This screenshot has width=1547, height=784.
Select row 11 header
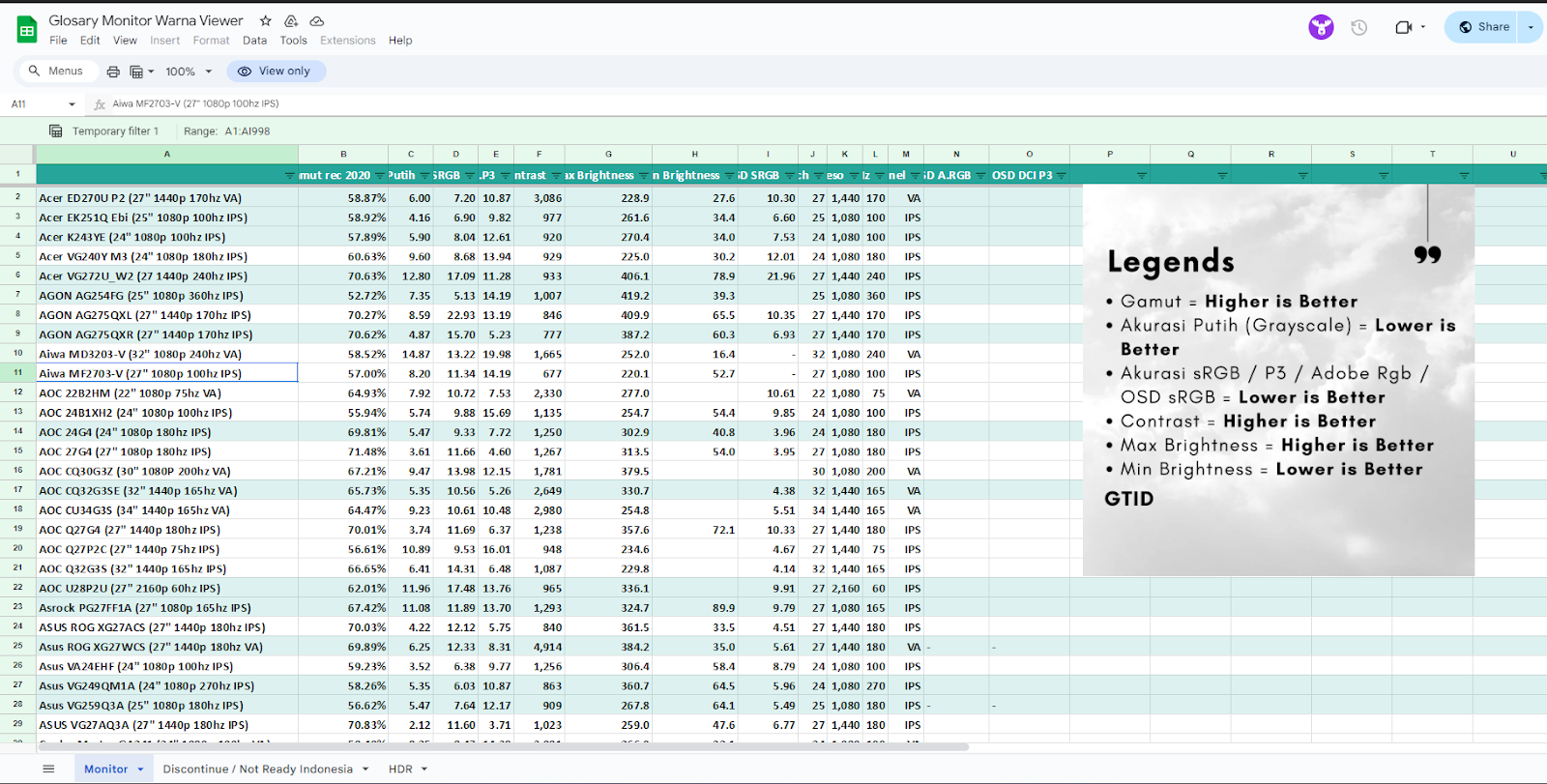17,373
